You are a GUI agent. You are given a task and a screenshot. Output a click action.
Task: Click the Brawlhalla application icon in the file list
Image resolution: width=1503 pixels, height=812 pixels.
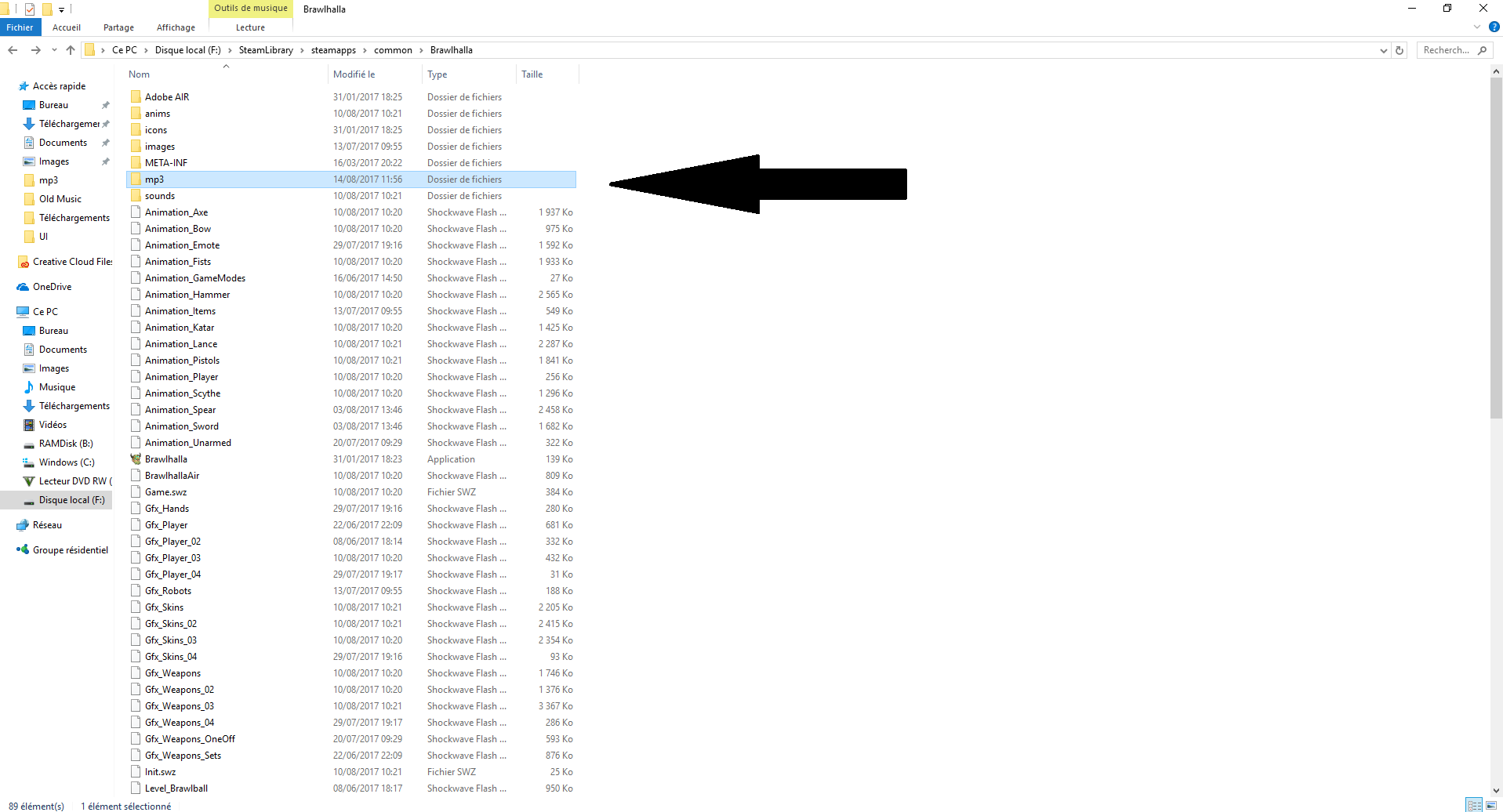click(x=136, y=459)
